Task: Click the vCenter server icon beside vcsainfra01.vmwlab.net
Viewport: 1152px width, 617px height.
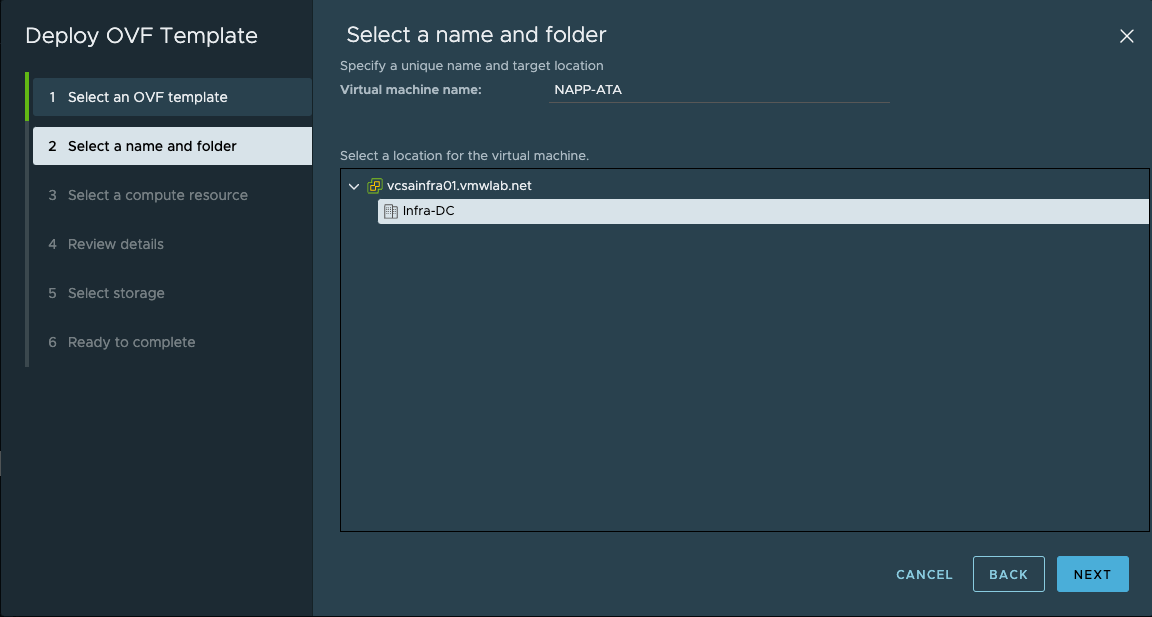Action: point(375,186)
